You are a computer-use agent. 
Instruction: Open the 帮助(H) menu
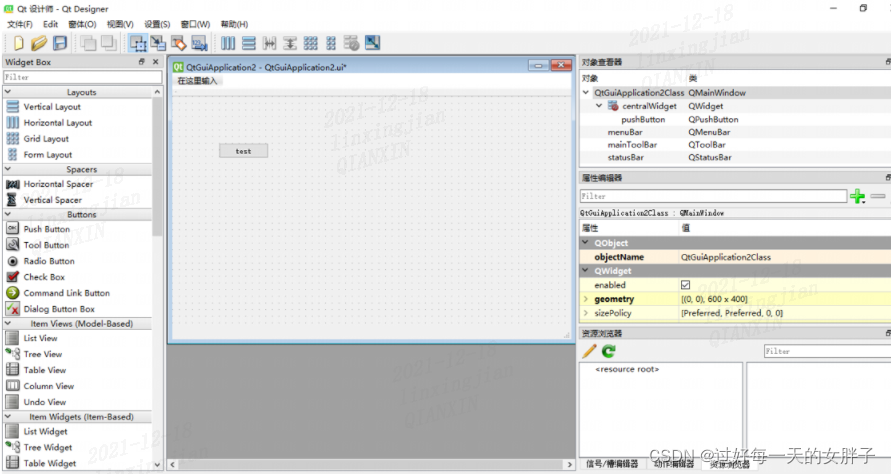(x=234, y=24)
